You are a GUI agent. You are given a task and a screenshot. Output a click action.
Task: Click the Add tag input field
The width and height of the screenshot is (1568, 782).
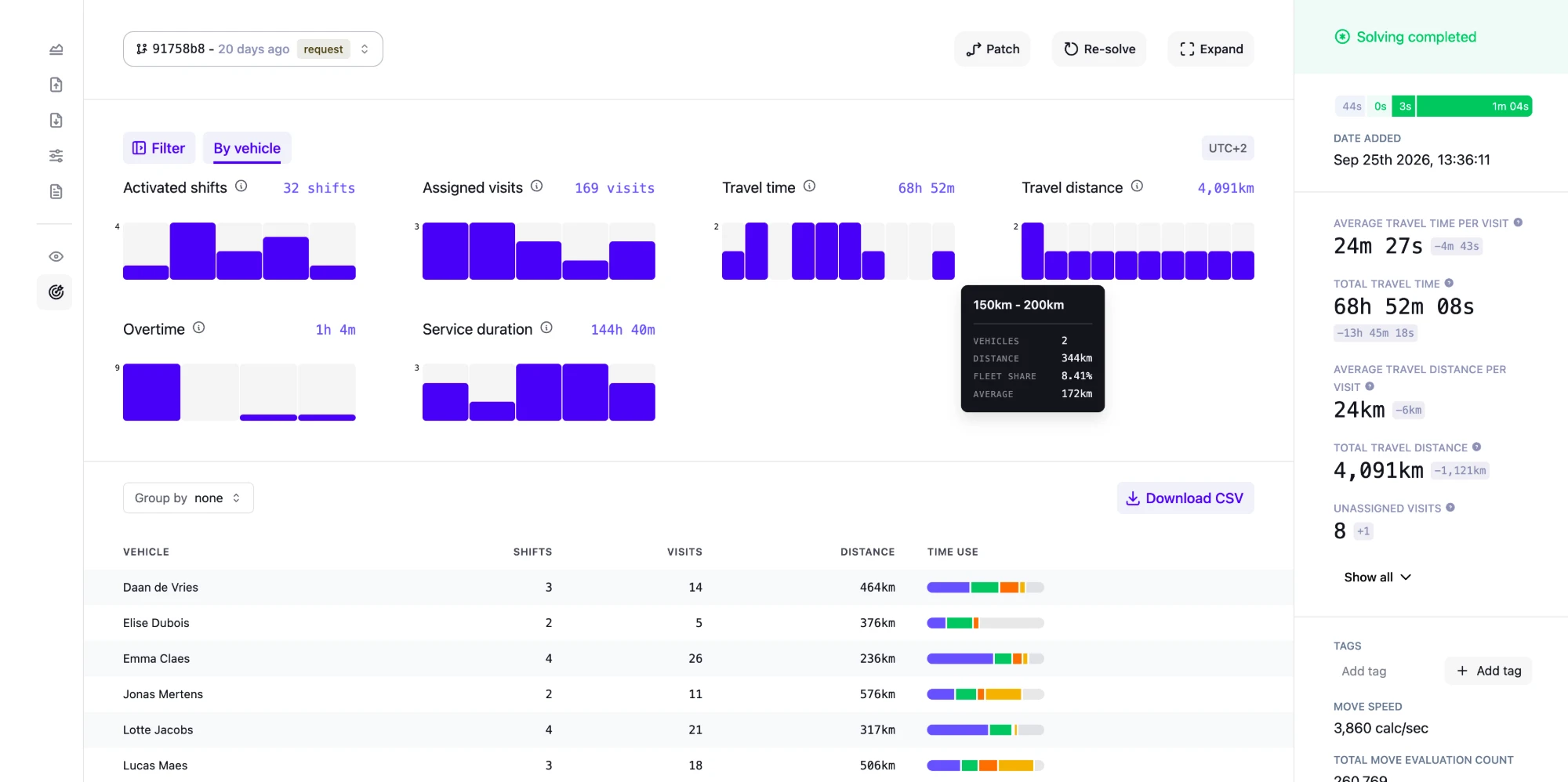point(1386,671)
